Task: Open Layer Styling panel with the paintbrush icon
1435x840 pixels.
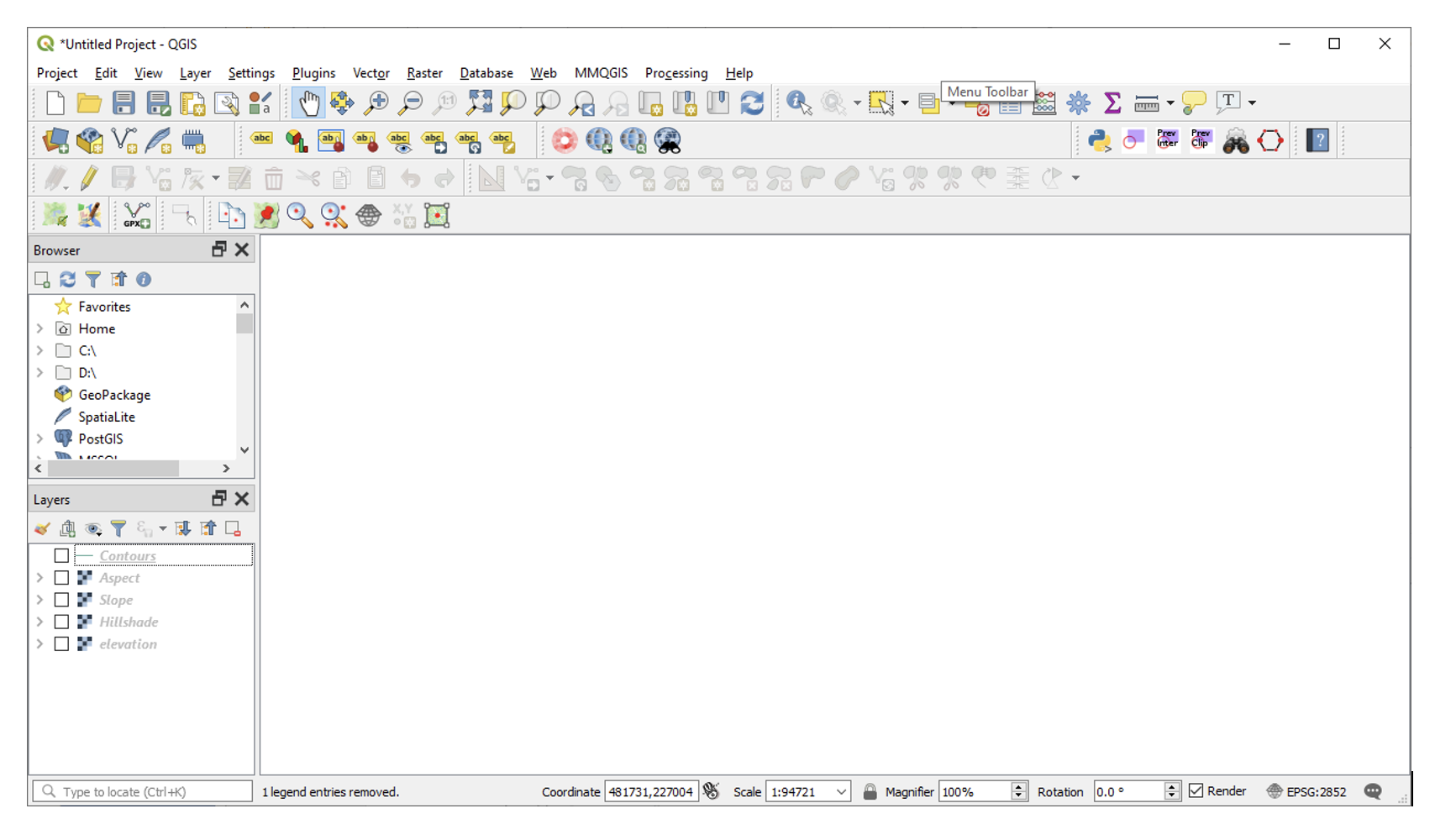Action: 42,528
